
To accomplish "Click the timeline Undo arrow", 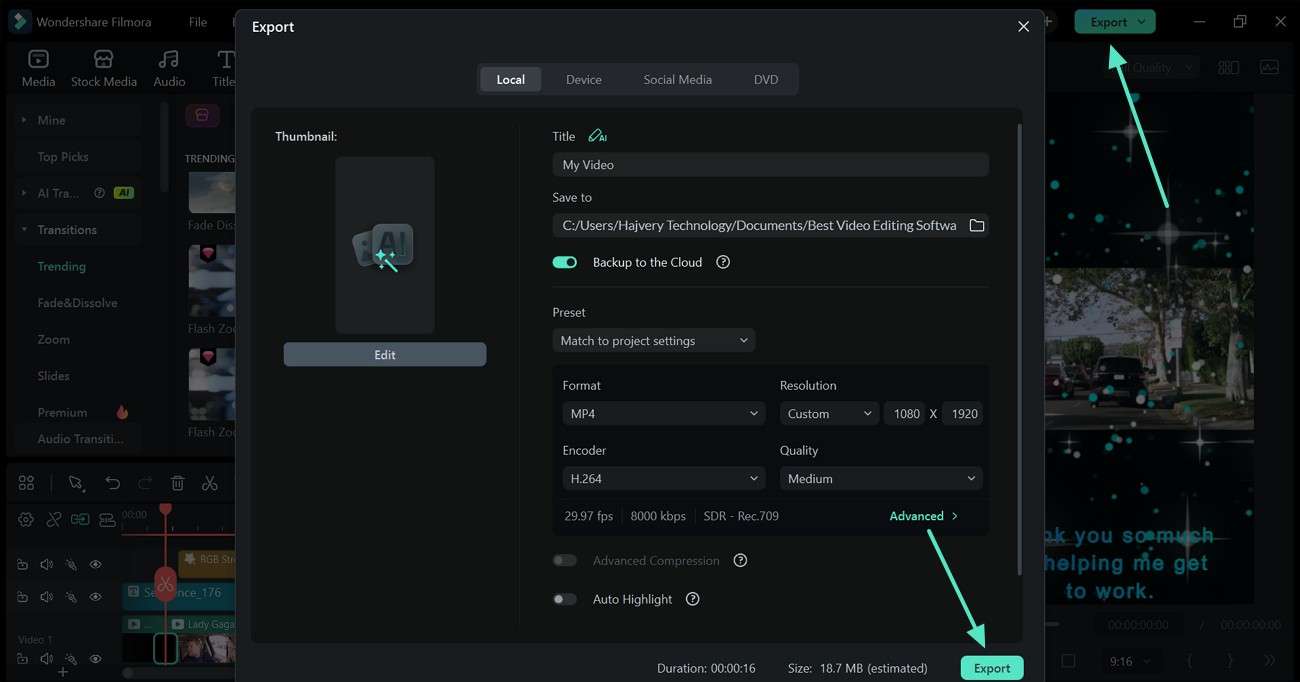I will [112, 483].
